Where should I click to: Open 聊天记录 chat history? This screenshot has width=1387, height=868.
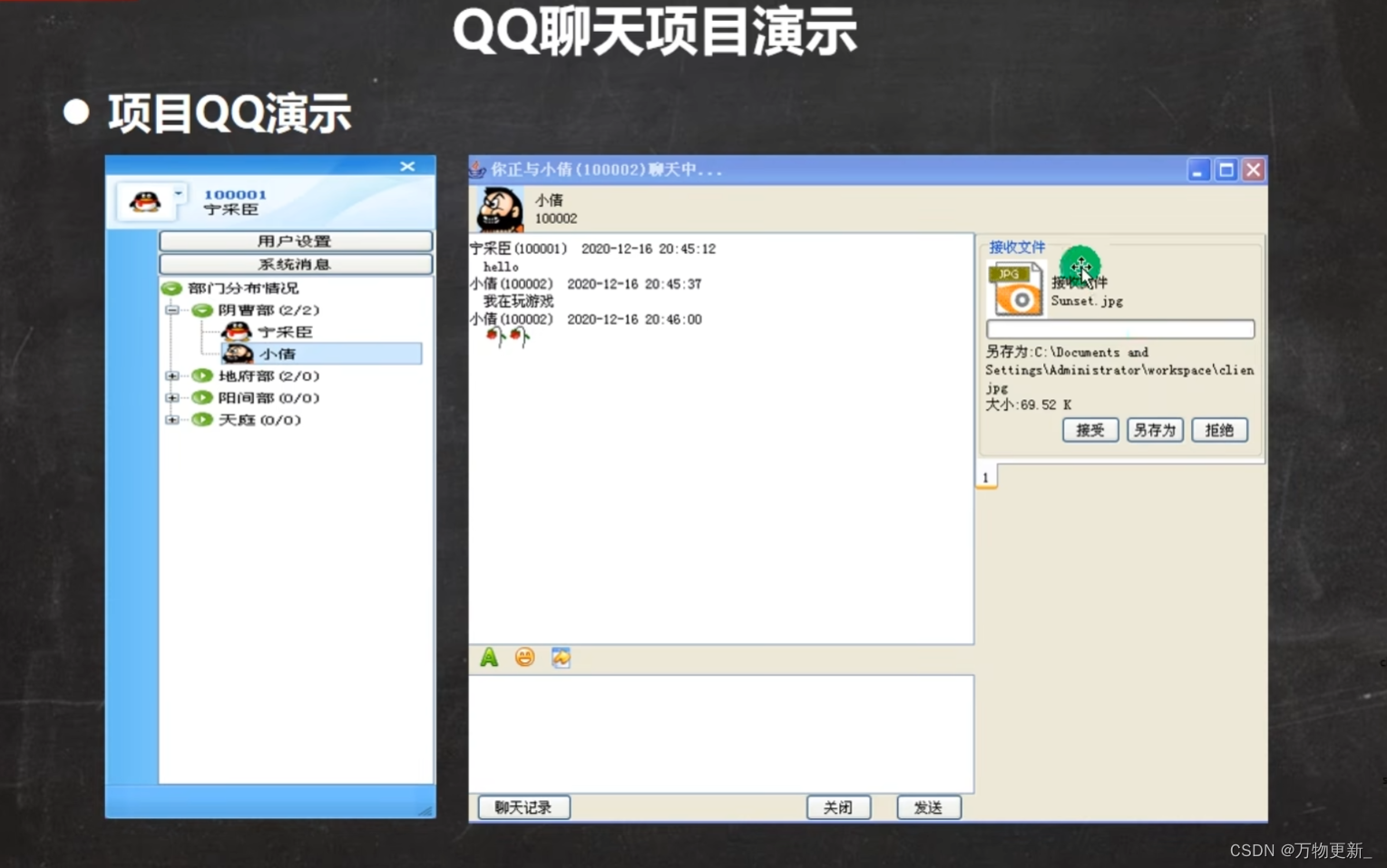523,807
